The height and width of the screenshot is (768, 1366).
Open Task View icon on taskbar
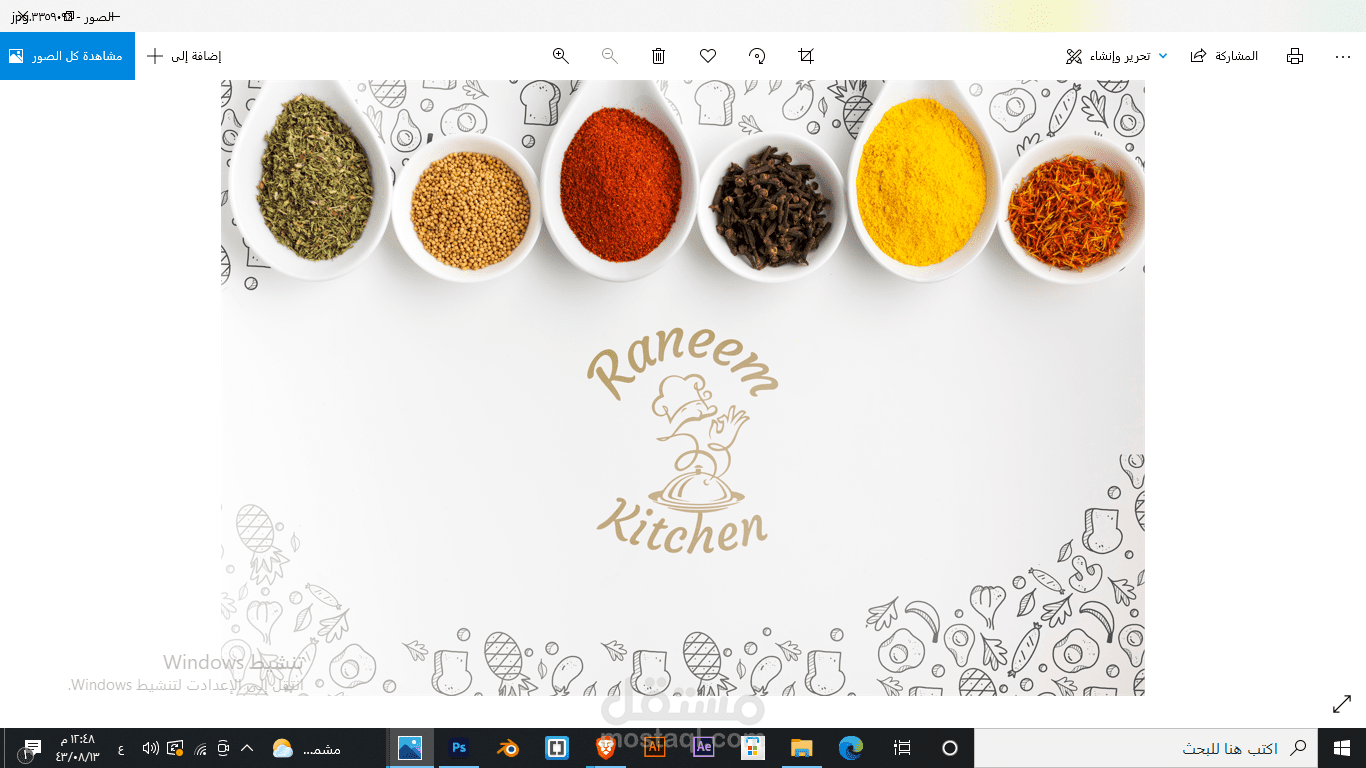click(x=902, y=748)
